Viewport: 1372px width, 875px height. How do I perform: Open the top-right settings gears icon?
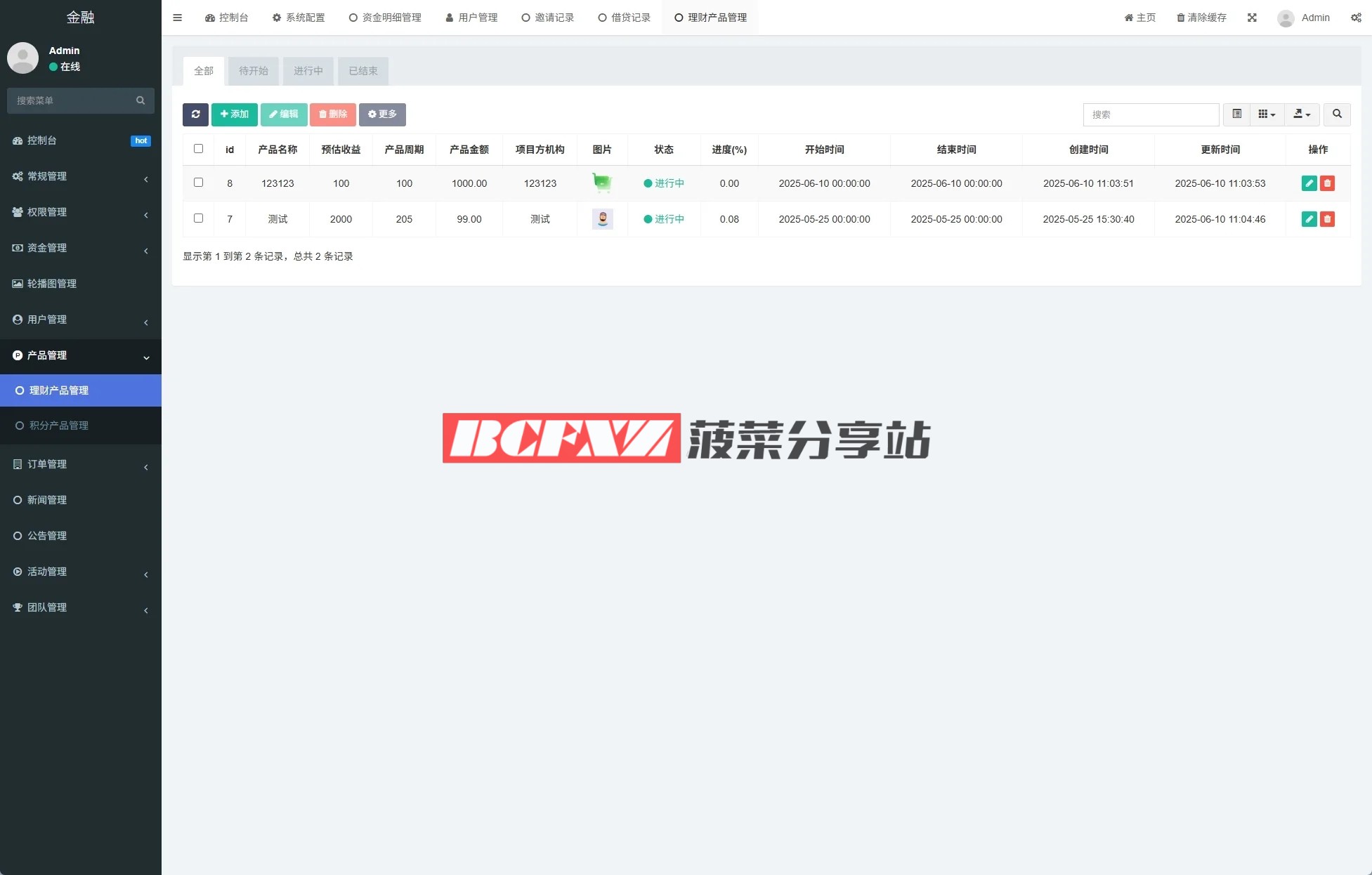tap(1356, 18)
